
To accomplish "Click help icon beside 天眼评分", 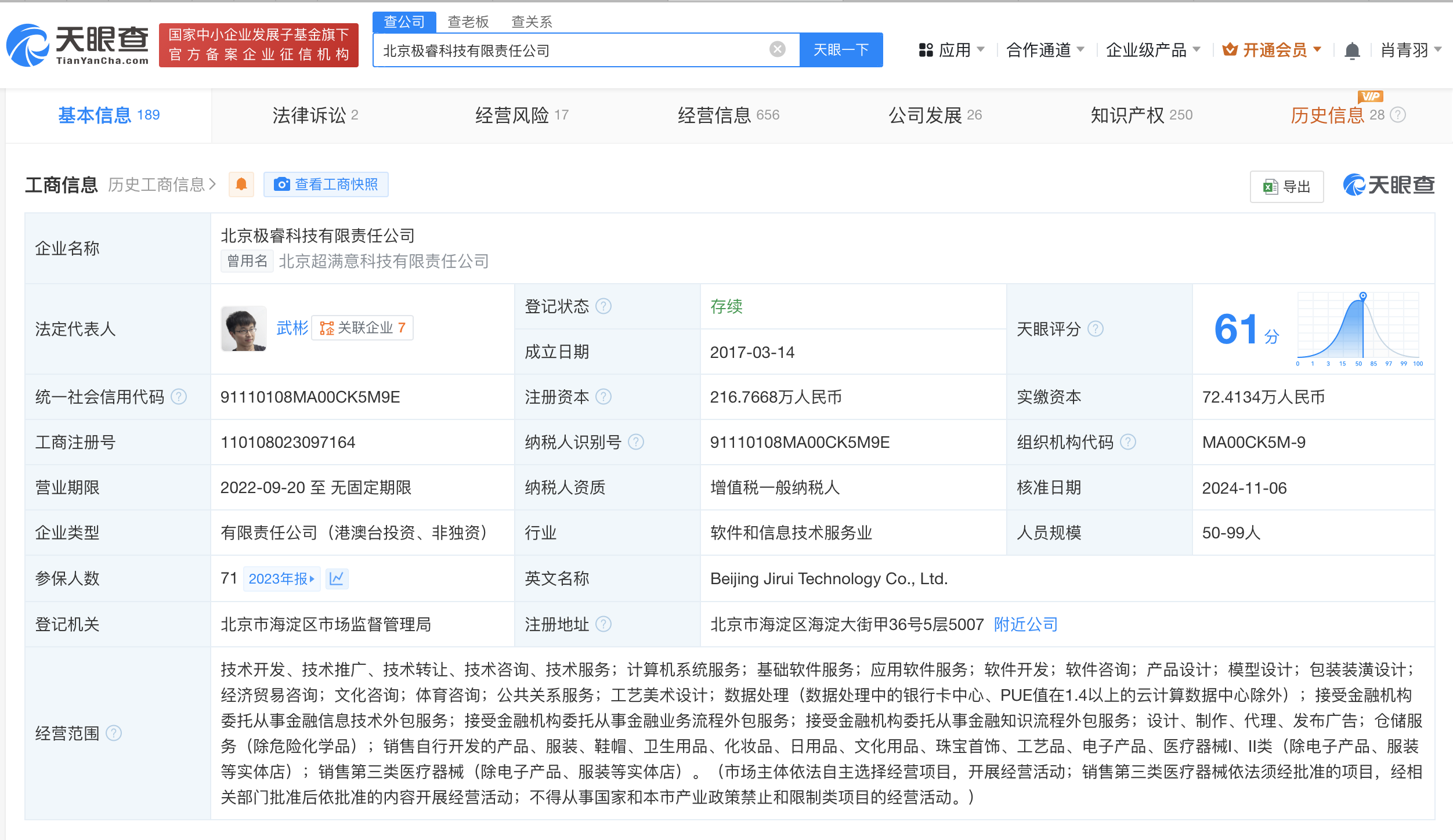I will click(x=1095, y=329).
